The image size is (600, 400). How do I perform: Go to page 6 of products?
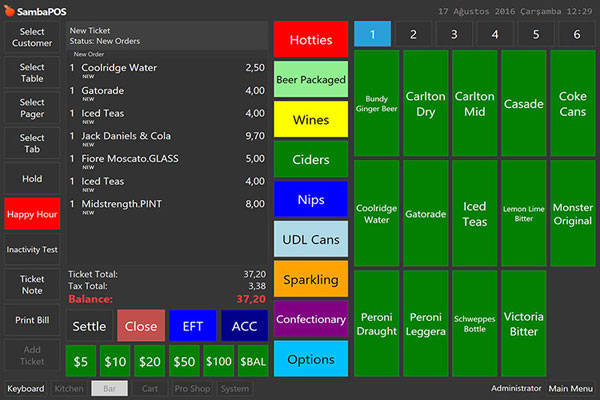coord(576,34)
